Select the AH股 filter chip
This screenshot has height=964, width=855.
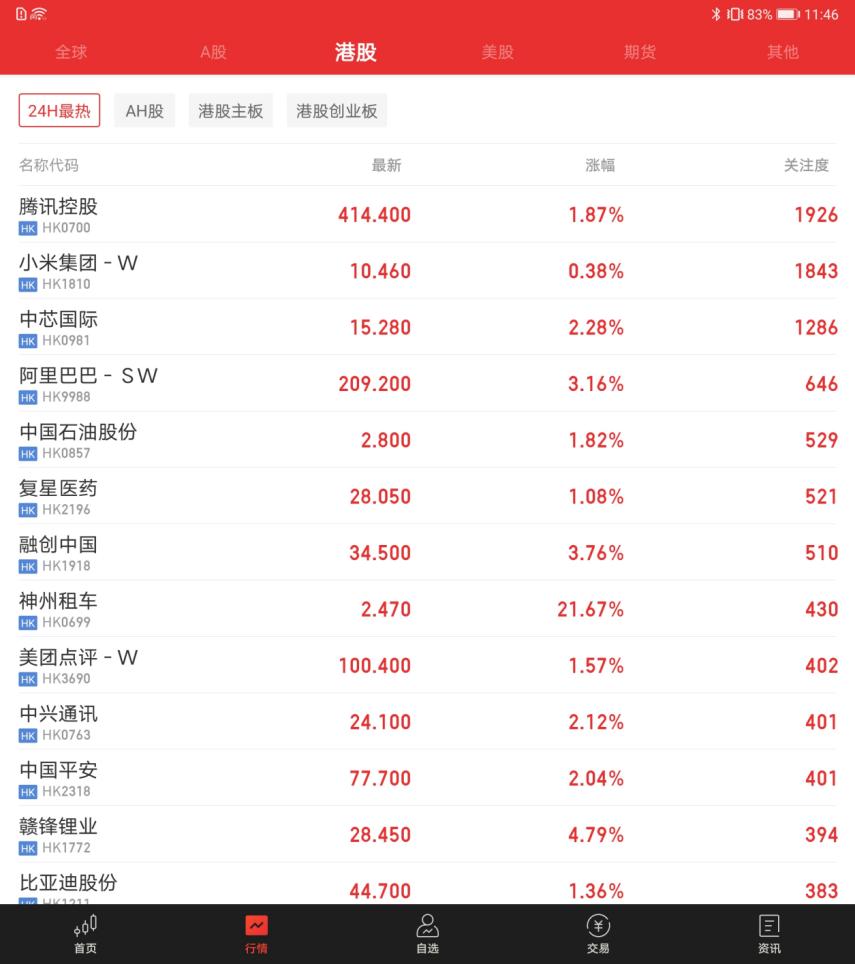(x=143, y=110)
